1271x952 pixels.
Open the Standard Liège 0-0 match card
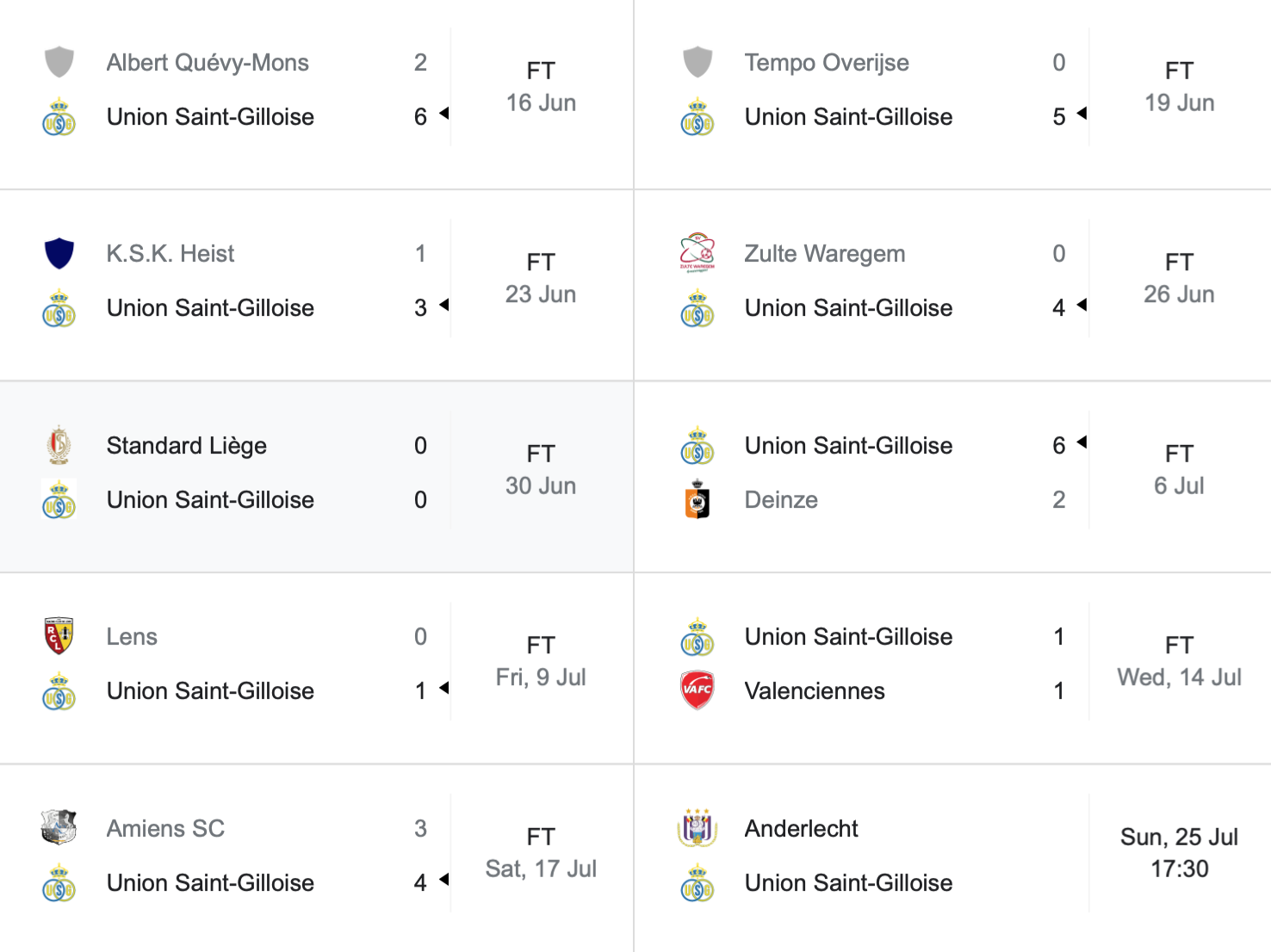coord(317,477)
